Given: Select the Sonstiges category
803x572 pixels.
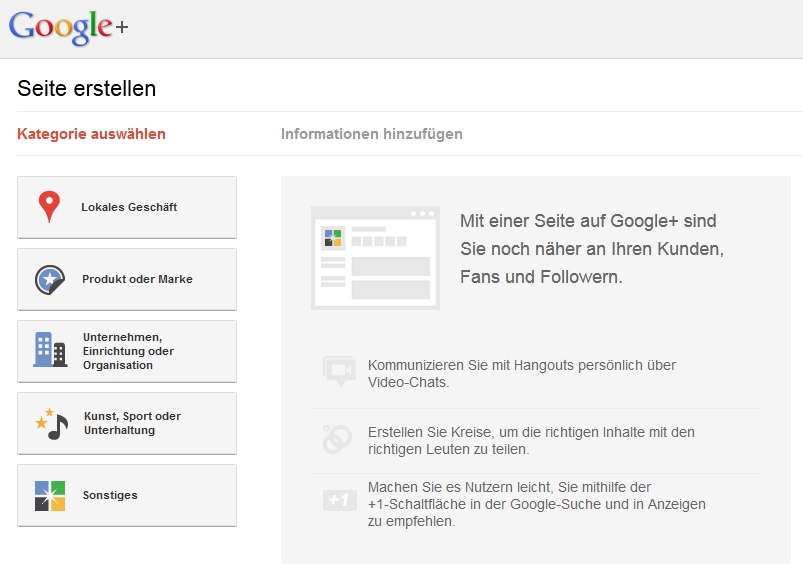Looking at the screenshot, I should click(127, 495).
